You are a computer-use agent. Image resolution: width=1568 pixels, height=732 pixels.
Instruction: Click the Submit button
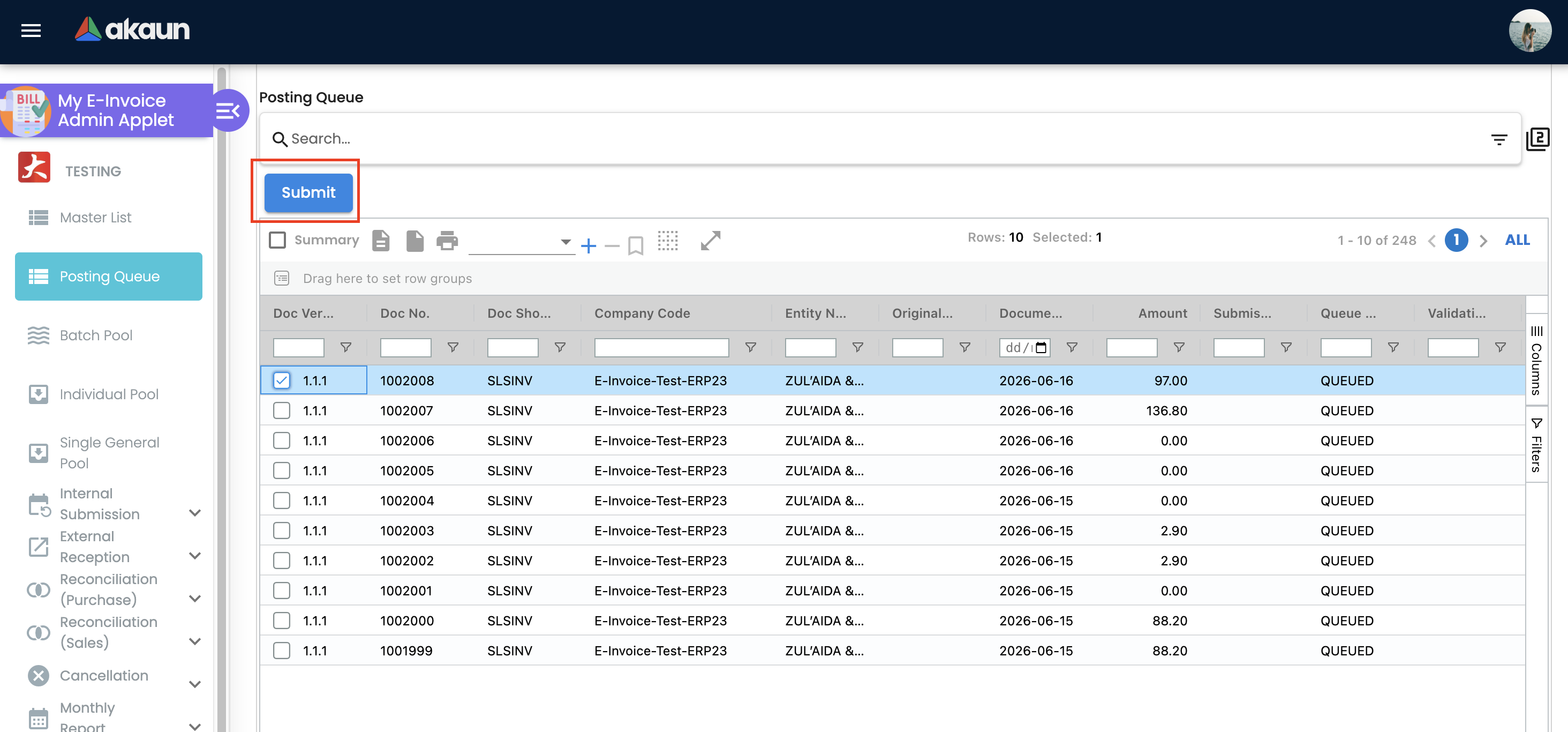[308, 192]
